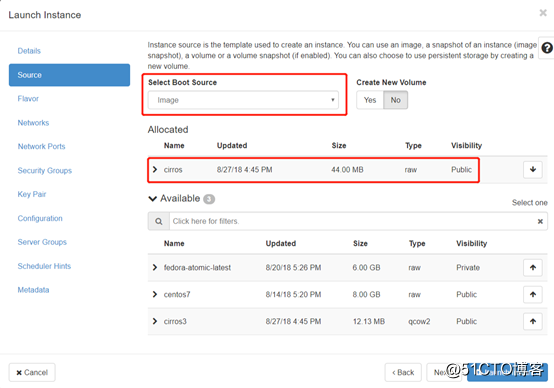Screen dimensions: 554x388
Task: Click the Available table Visibility column header
Action: click(x=471, y=243)
